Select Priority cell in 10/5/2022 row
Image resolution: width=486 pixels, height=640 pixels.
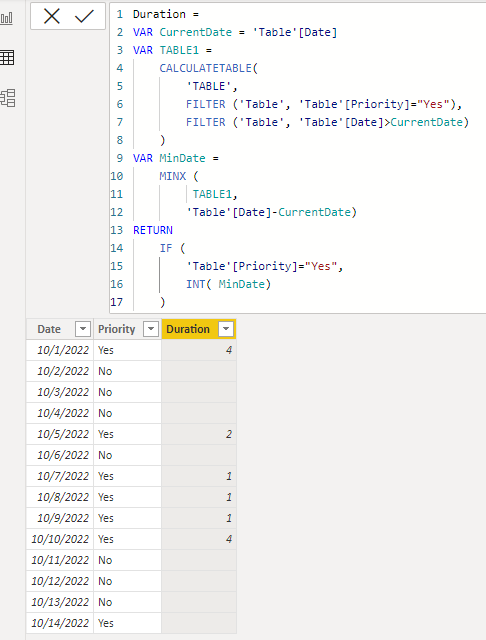(128, 434)
